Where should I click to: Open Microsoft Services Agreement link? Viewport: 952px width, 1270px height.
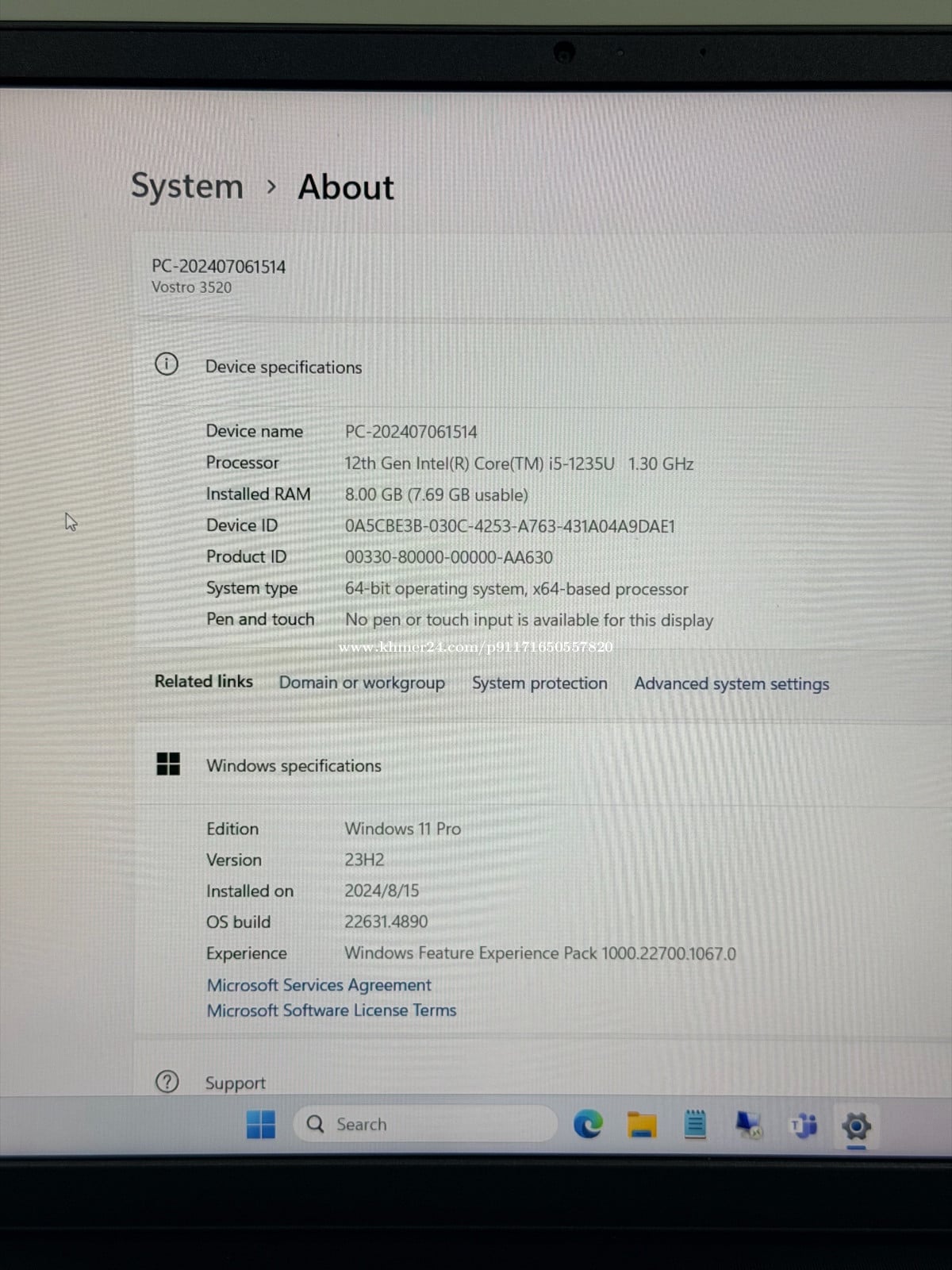[x=319, y=985]
